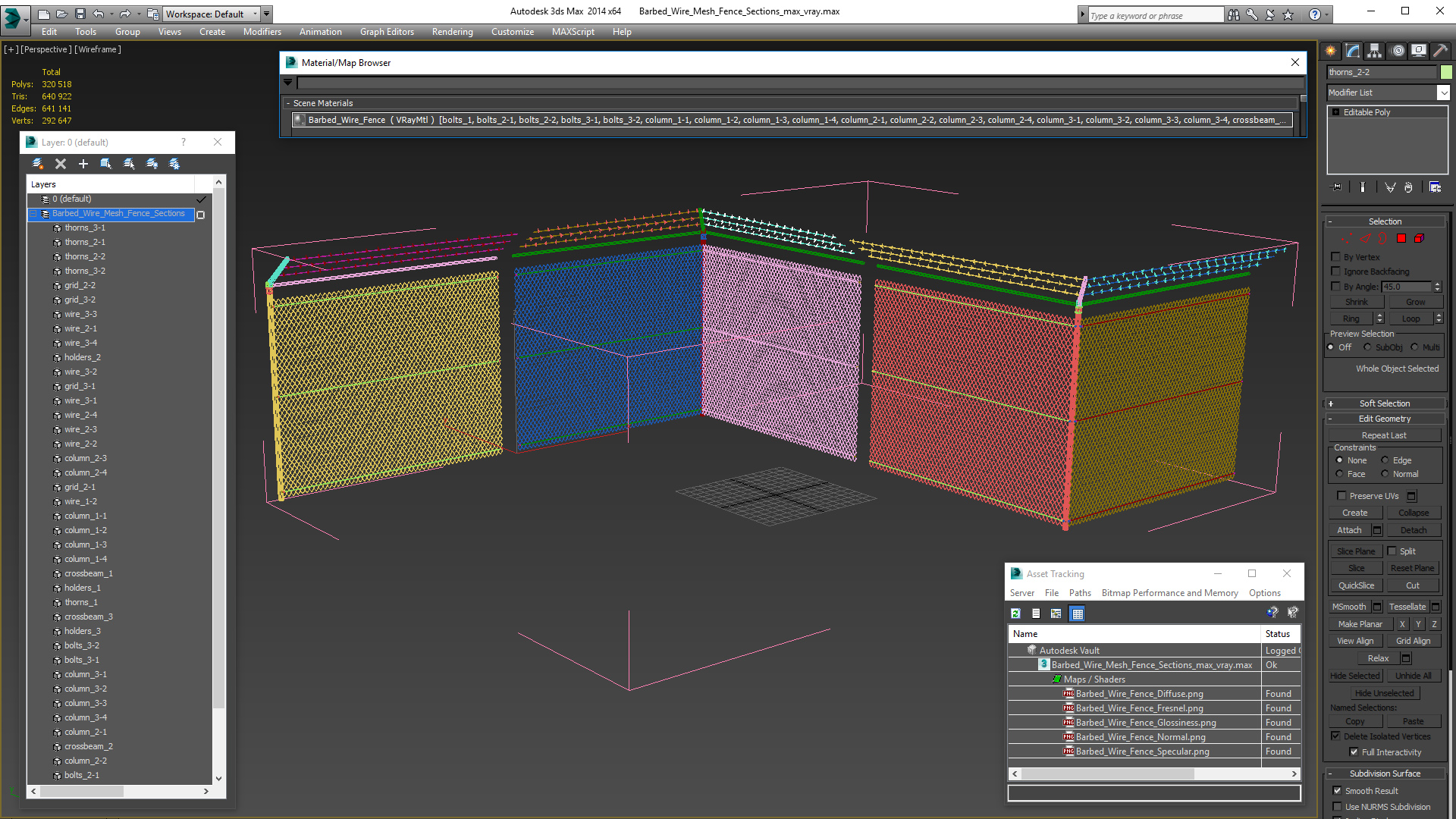Open the Modifiers menu

point(262,32)
